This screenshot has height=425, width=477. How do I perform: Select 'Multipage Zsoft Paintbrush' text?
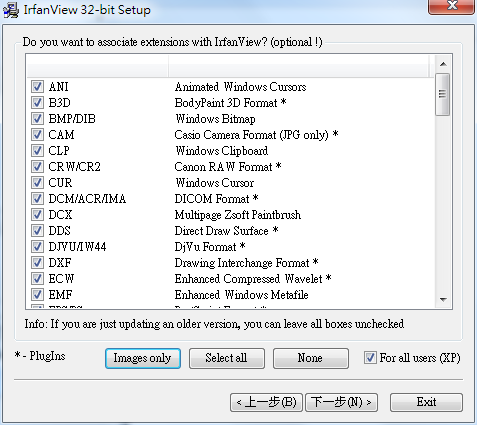pos(238,215)
